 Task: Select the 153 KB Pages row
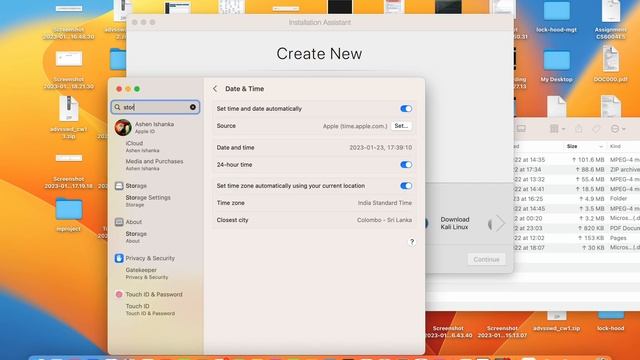[x=576, y=238]
